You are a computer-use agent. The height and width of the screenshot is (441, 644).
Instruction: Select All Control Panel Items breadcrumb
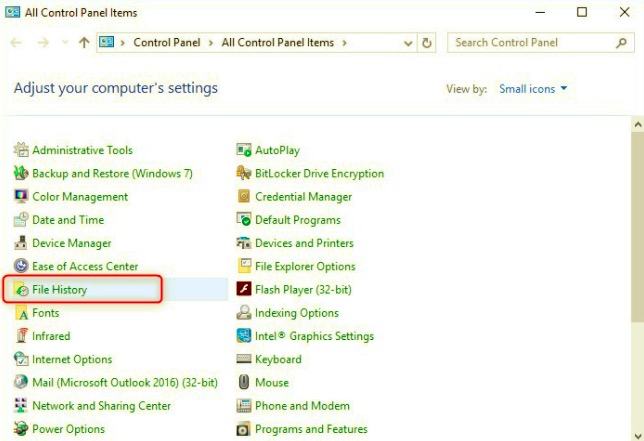pyautogui.click(x=278, y=43)
